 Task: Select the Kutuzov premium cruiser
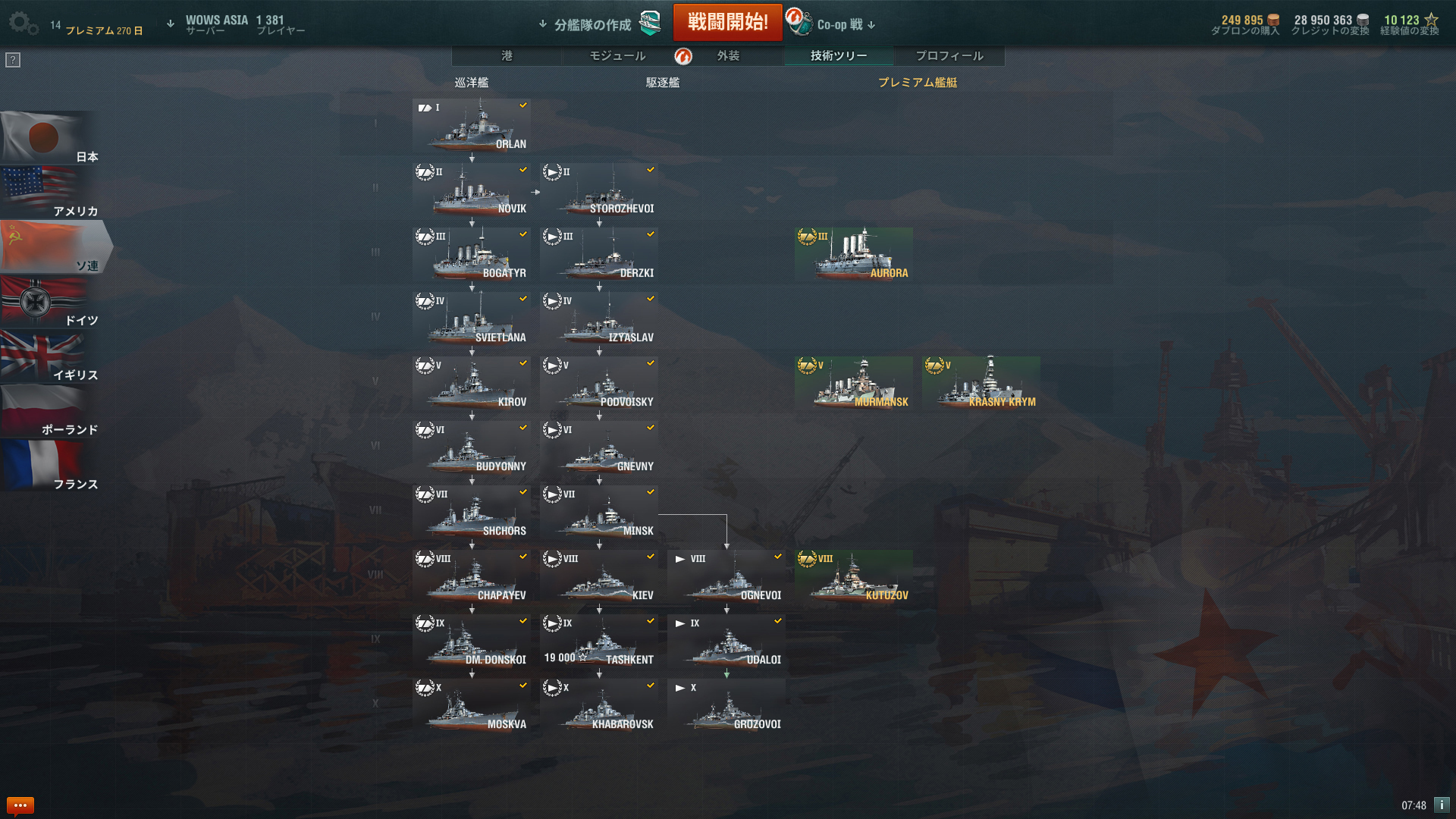click(854, 577)
